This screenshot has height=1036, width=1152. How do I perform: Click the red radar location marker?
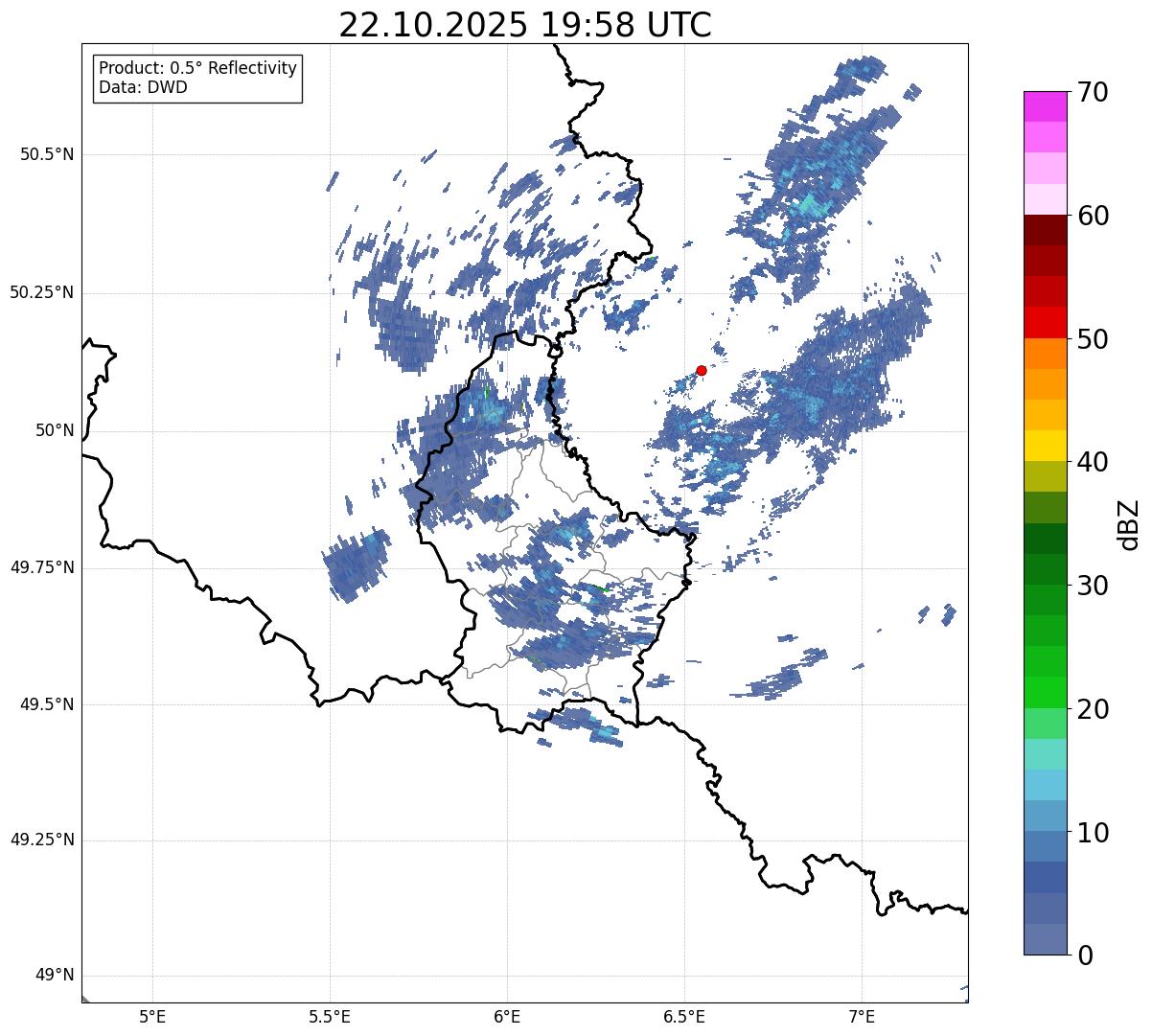(x=702, y=370)
